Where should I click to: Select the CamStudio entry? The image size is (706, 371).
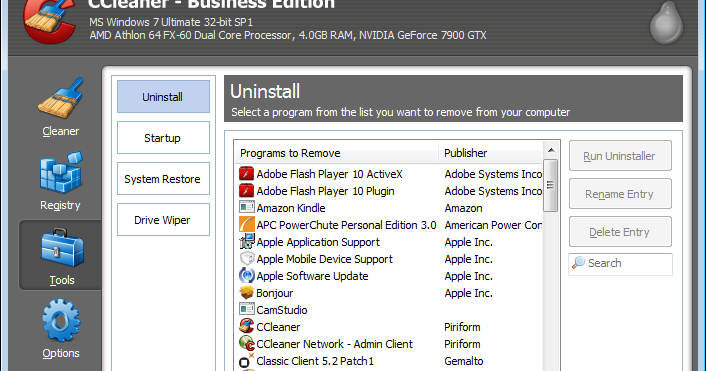click(282, 310)
